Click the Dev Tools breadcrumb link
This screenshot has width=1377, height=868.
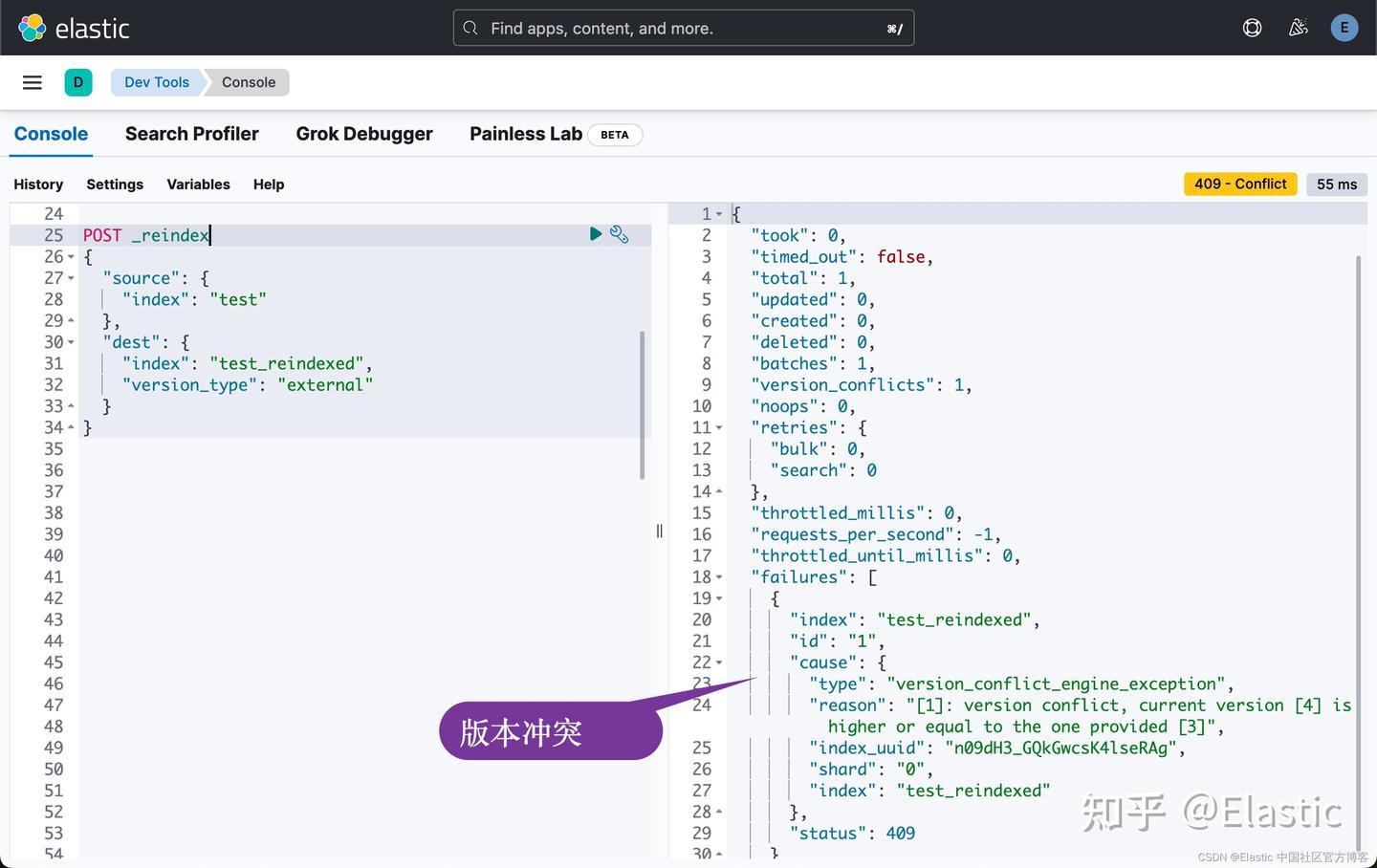click(x=156, y=82)
